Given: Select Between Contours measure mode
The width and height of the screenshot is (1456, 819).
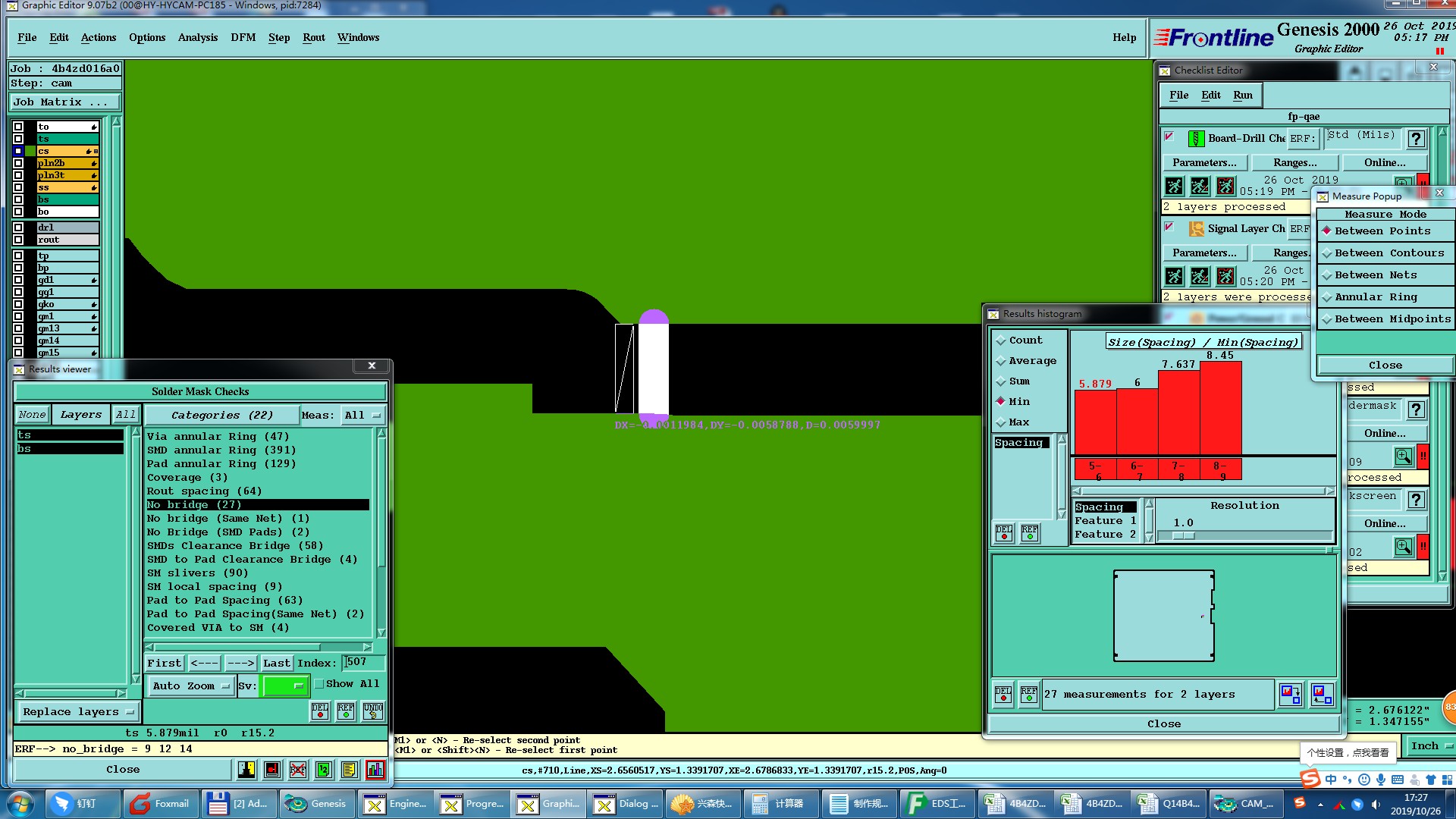Looking at the screenshot, I should coord(1385,253).
